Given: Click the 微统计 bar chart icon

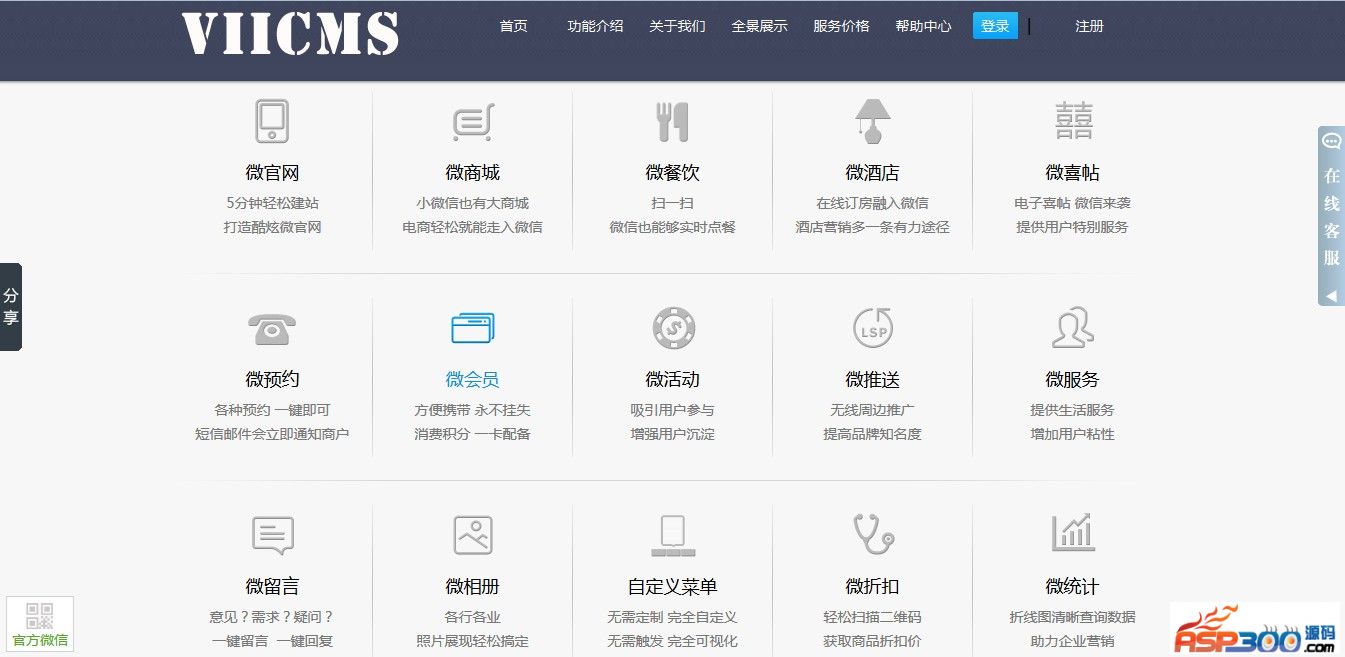Looking at the screenshot, I should [1073, 533].
